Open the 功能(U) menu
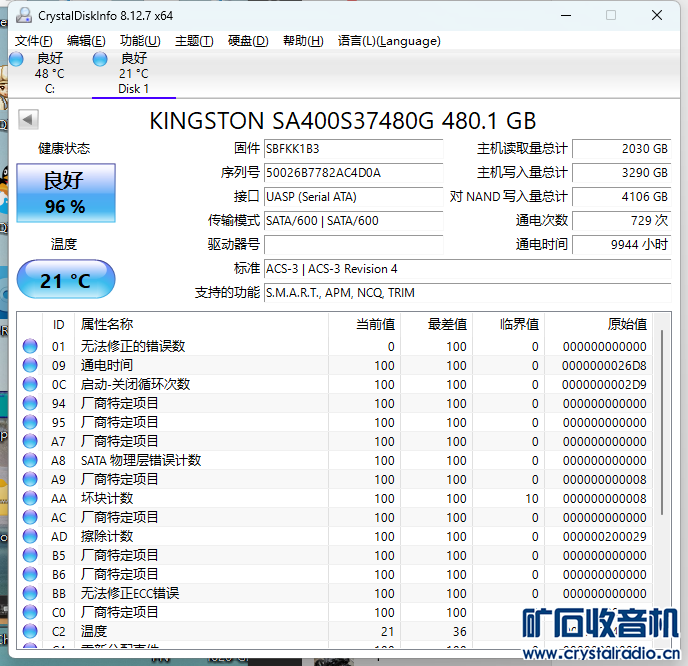 click(x=140, y=41)
